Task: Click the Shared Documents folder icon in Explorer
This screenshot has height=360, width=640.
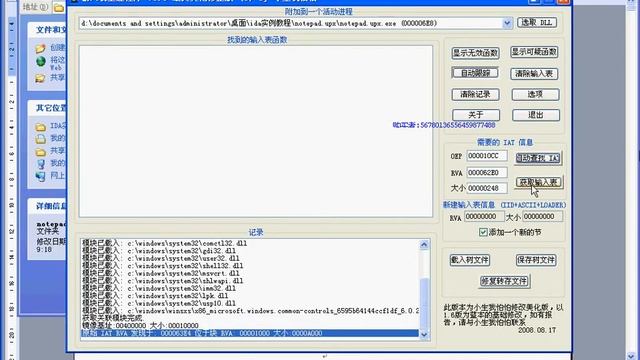Action: pos(40,152)
